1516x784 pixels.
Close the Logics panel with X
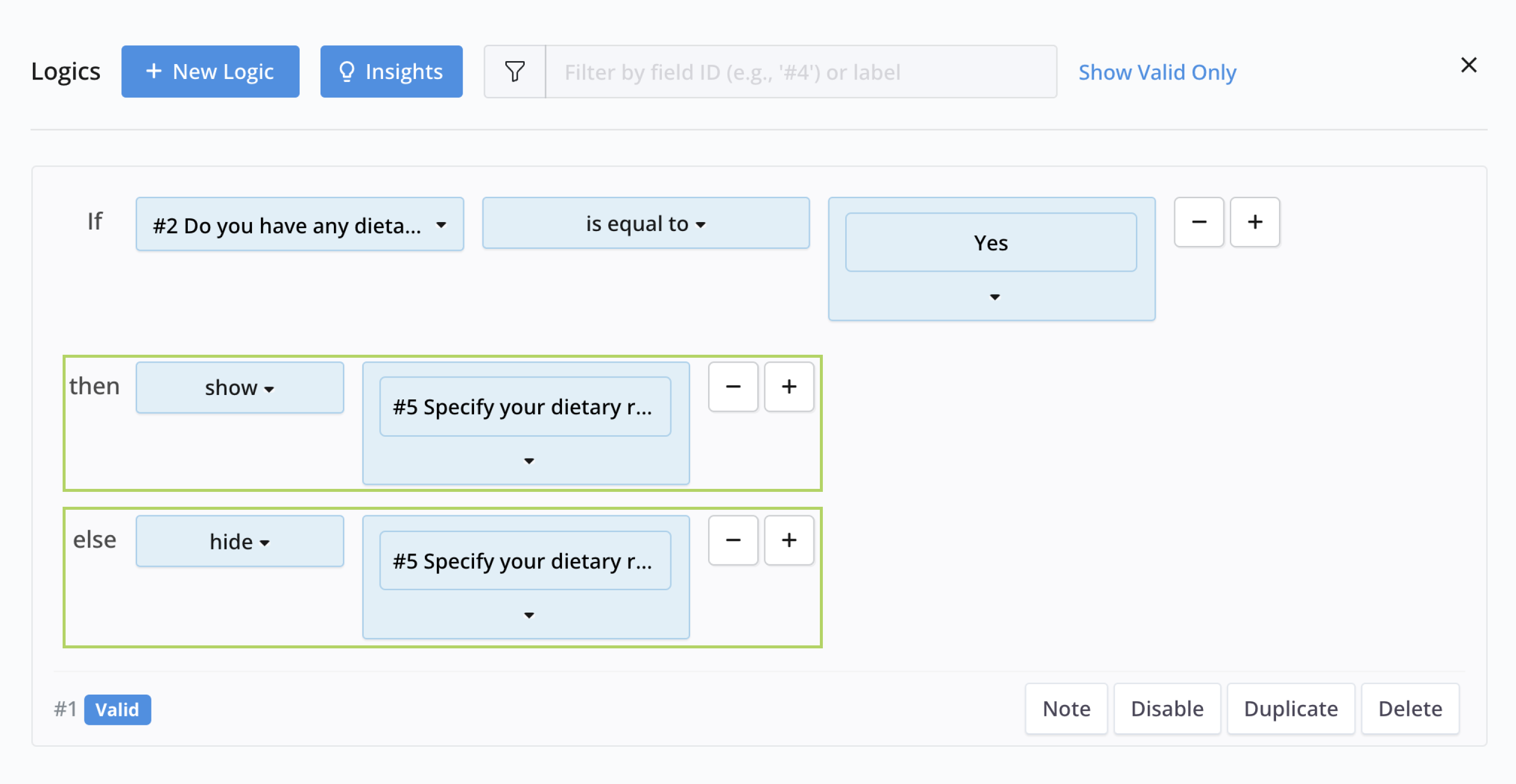(1468, 65)
